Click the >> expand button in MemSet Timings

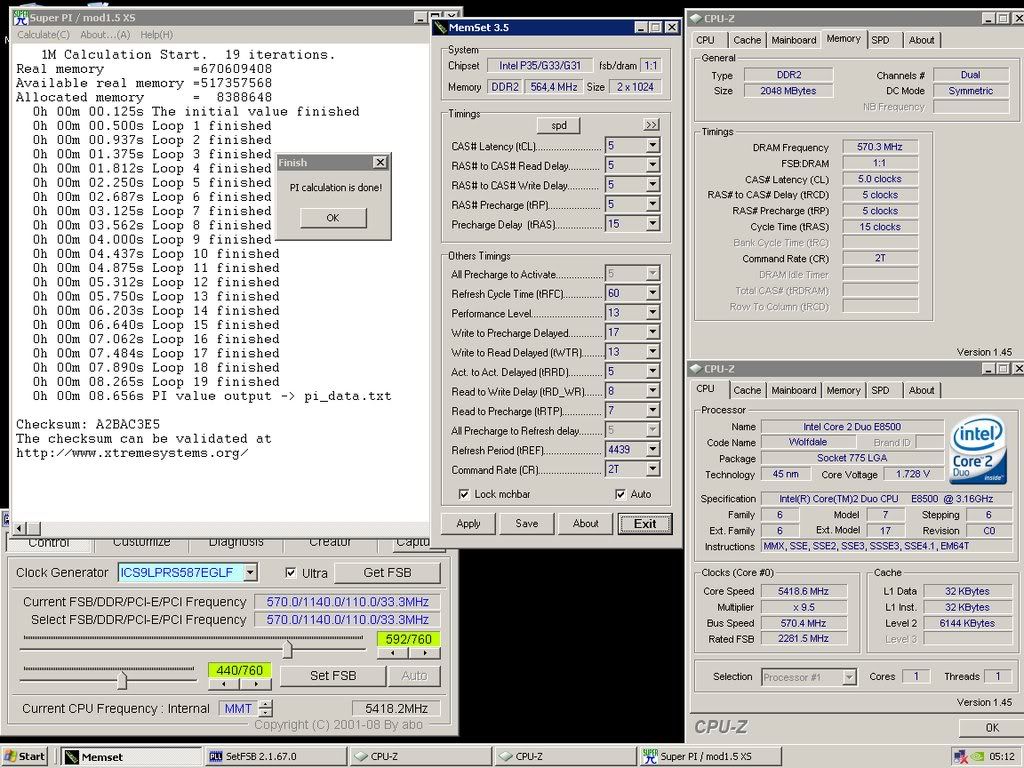click(x=651, y=125)
